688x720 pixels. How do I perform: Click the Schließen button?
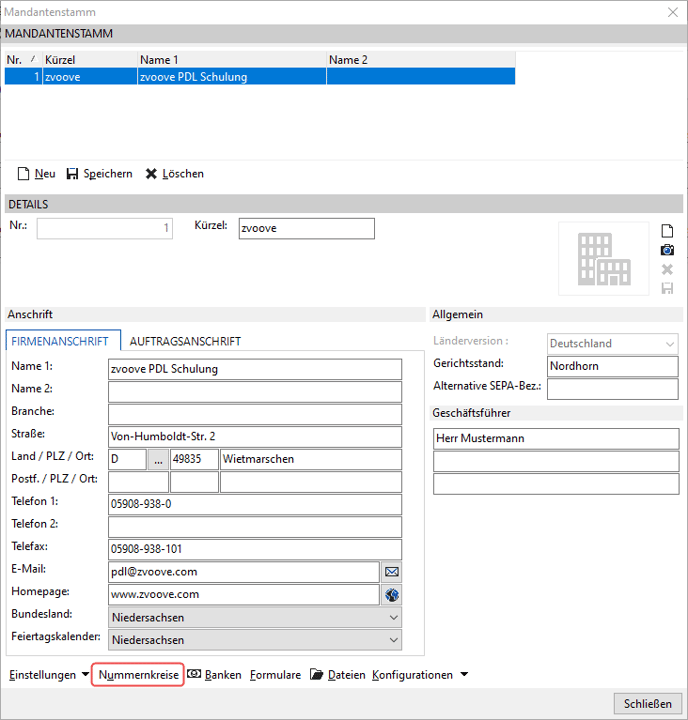tap(648, 703)
